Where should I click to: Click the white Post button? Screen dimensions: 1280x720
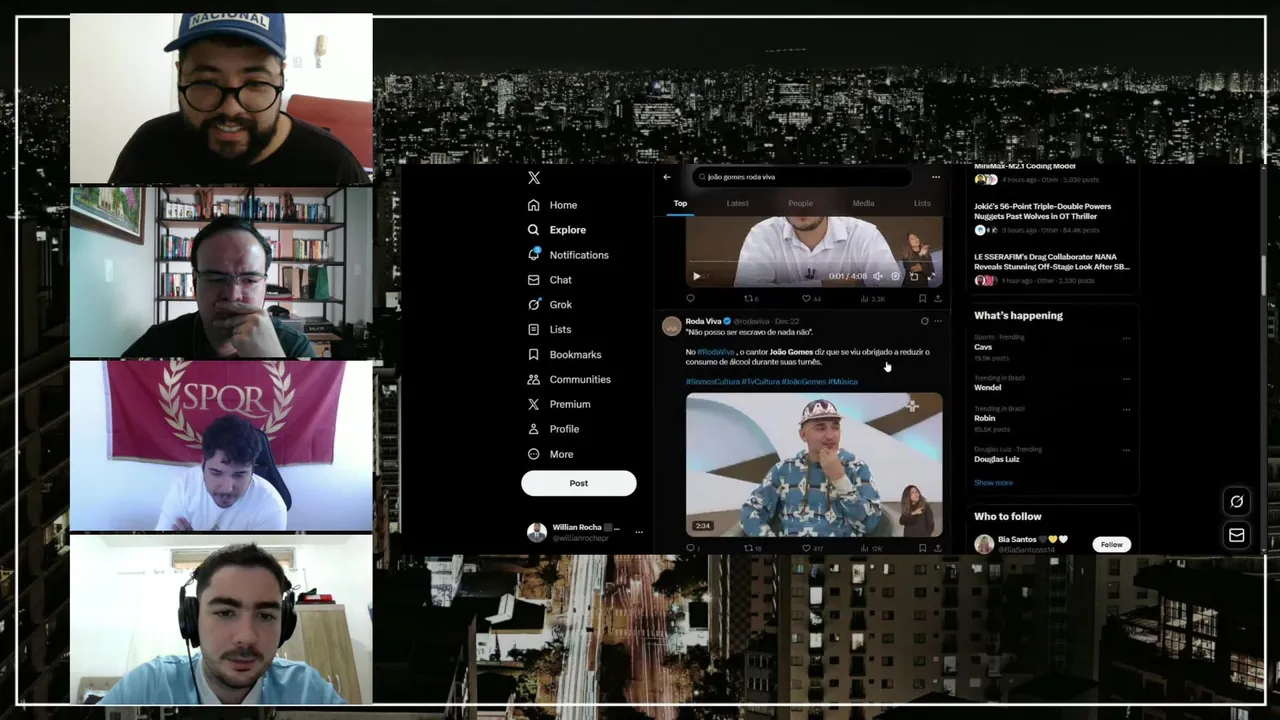pos(579,483)
